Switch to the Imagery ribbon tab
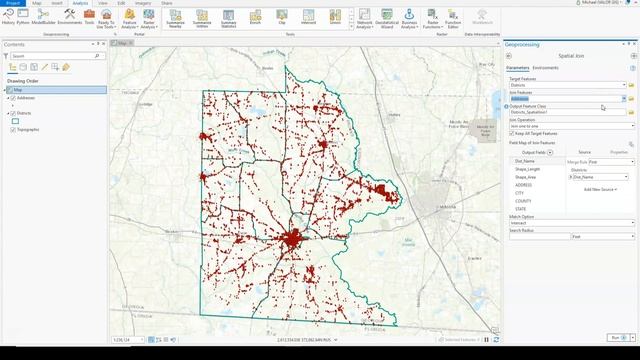 (143, 3)
